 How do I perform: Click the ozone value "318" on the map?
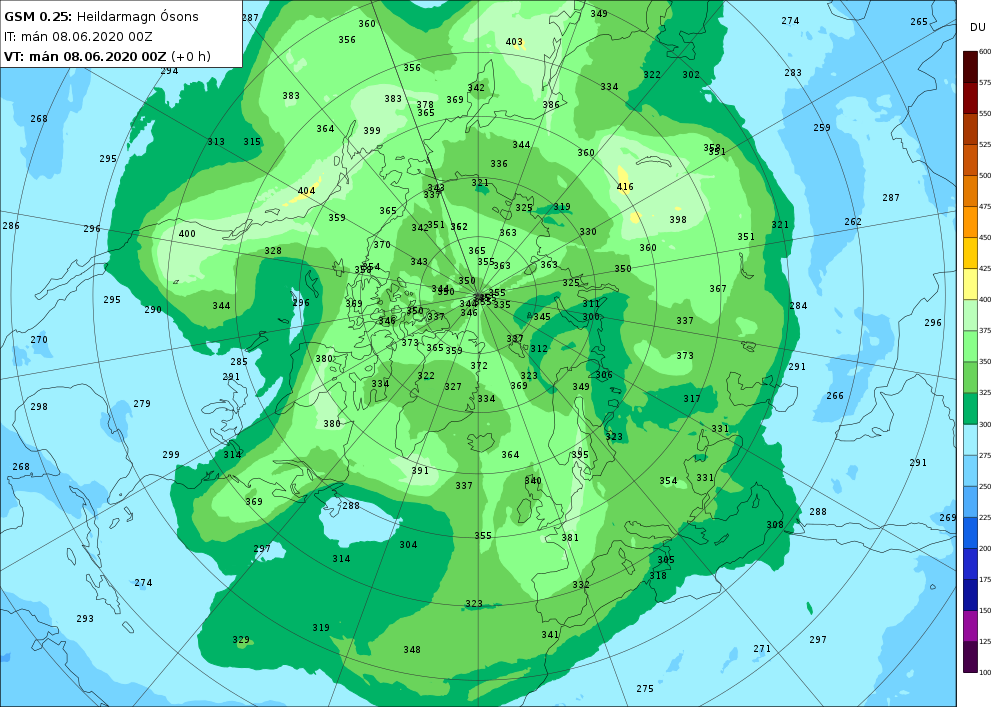click(x=658, y=576)
